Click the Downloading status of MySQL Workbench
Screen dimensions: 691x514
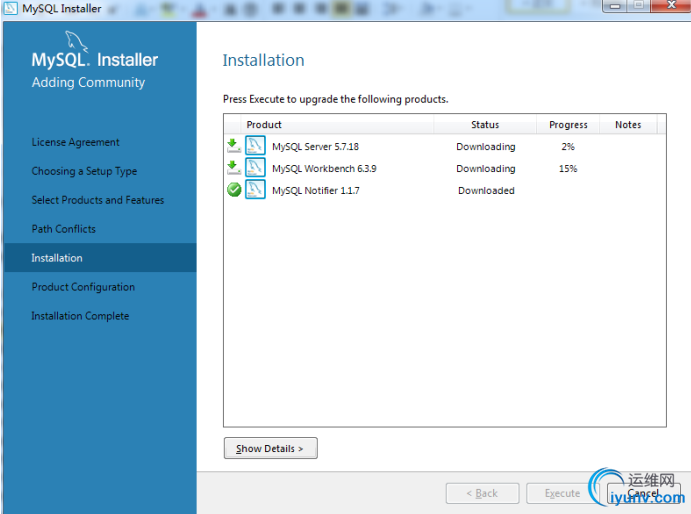coord(486,168)
